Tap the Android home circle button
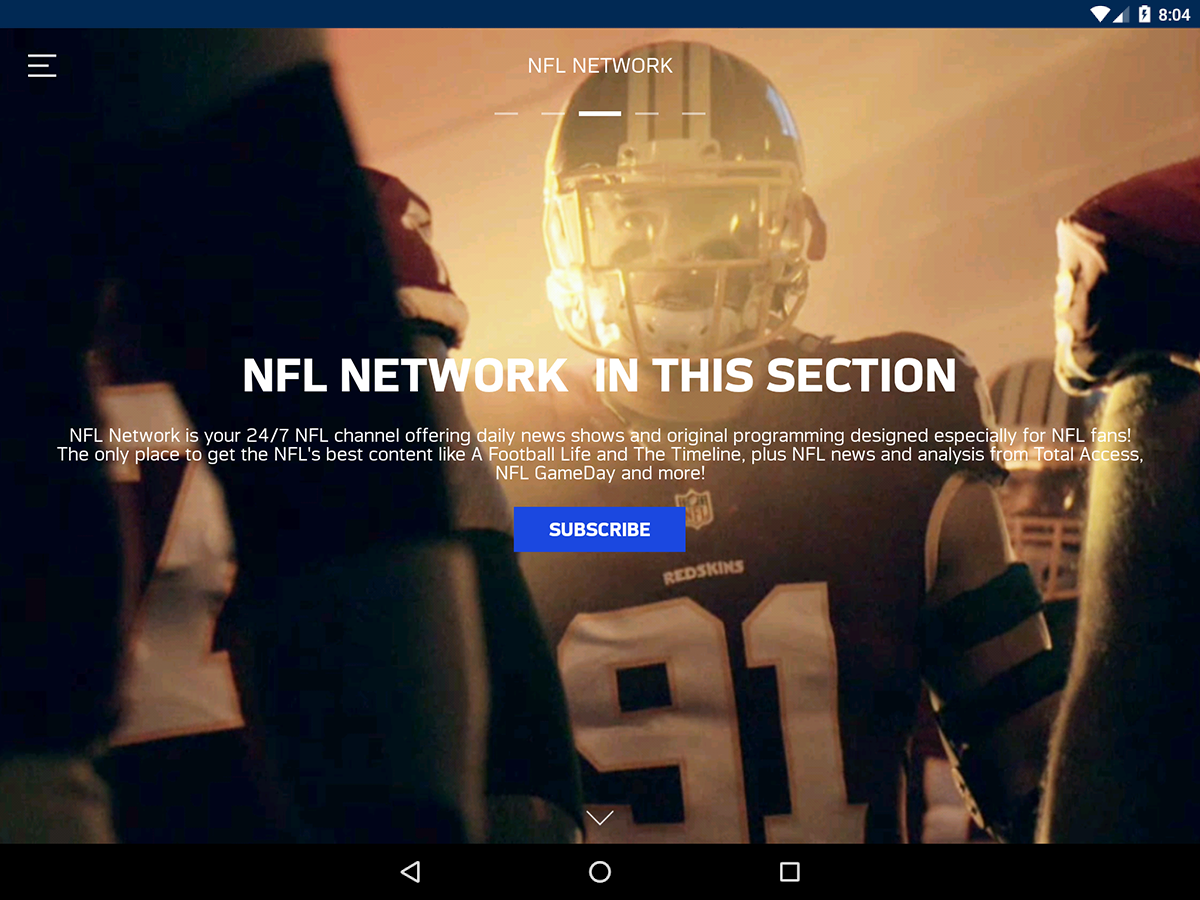Viewport: 1200px width, 900px height. (x=600, y=872)
